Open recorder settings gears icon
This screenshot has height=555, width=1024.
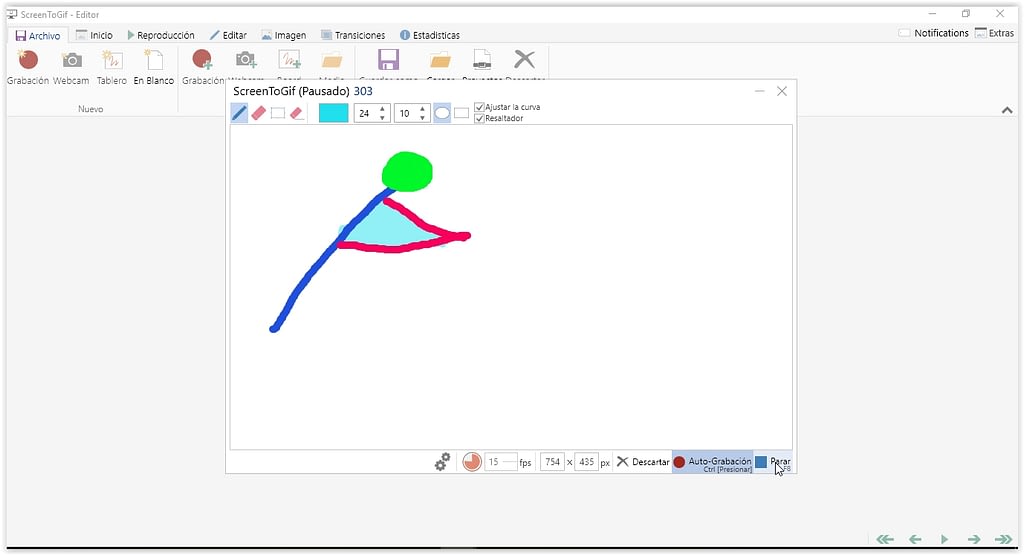[442, 462]
